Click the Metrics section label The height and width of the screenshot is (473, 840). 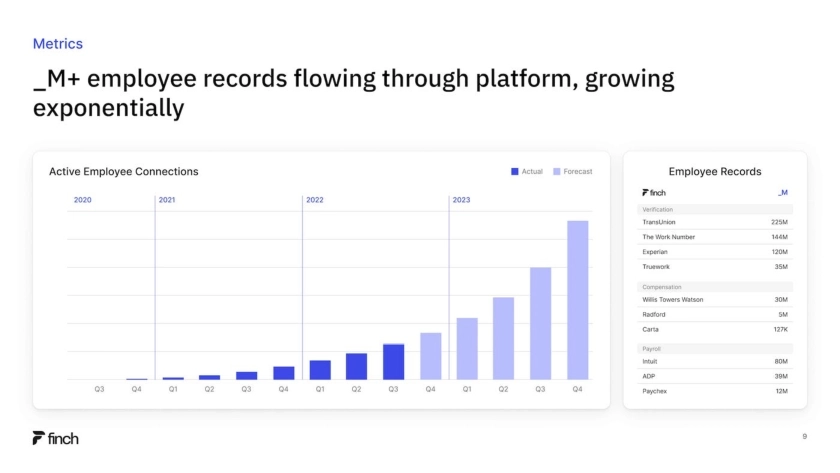[x=58, y=44]
